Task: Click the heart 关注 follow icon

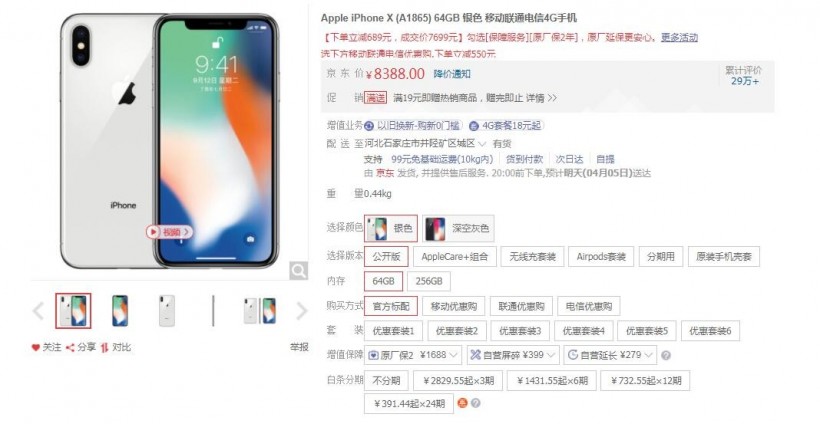Action: (36, 347)
